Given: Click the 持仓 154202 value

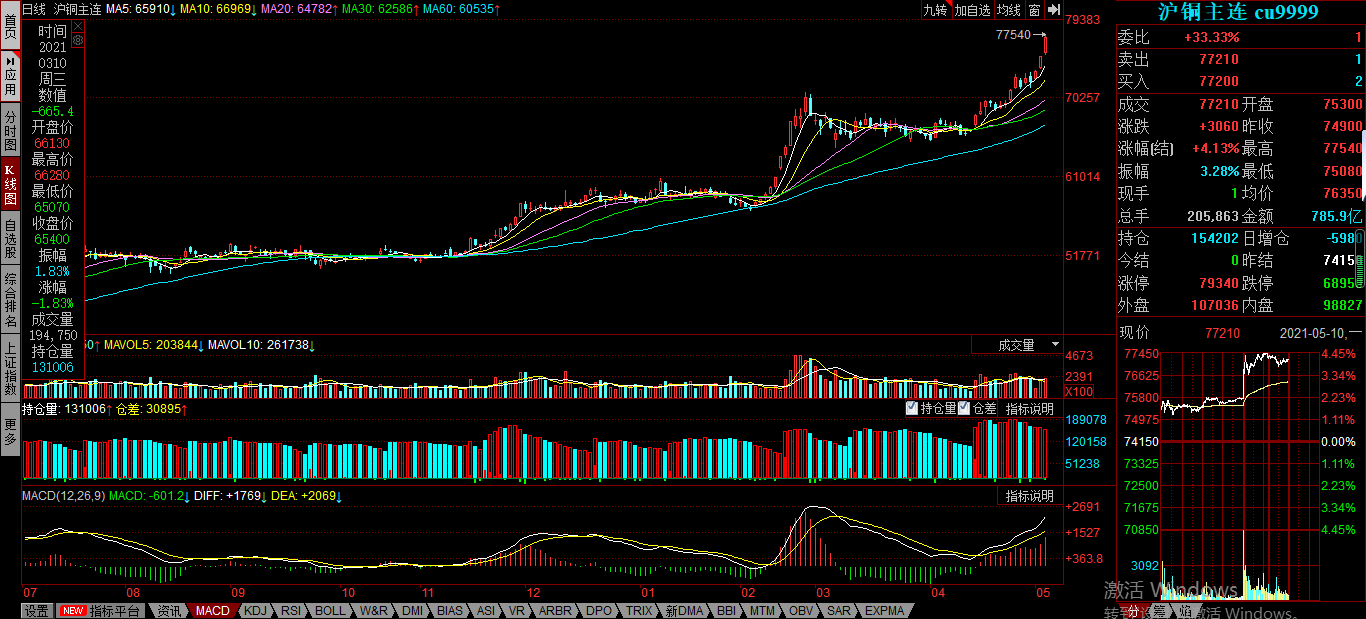Looking at the screenshot, I should [x=1215, y=238].
